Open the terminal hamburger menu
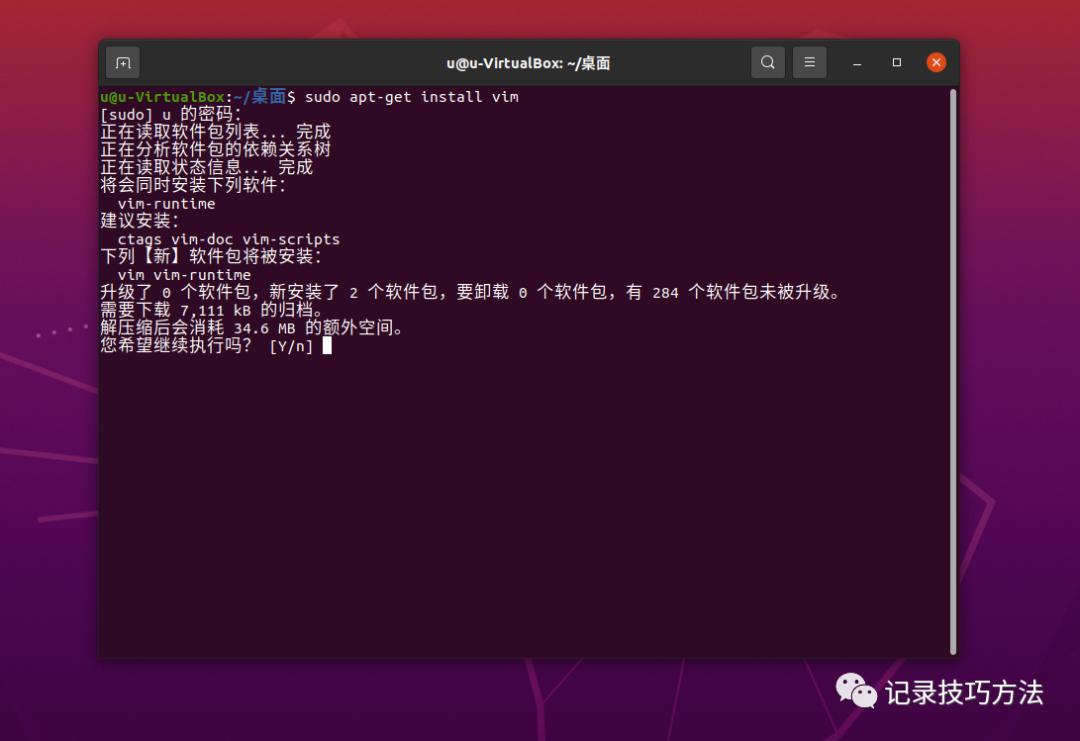The width and height of the screenshot is (1080, 741). 810,63
